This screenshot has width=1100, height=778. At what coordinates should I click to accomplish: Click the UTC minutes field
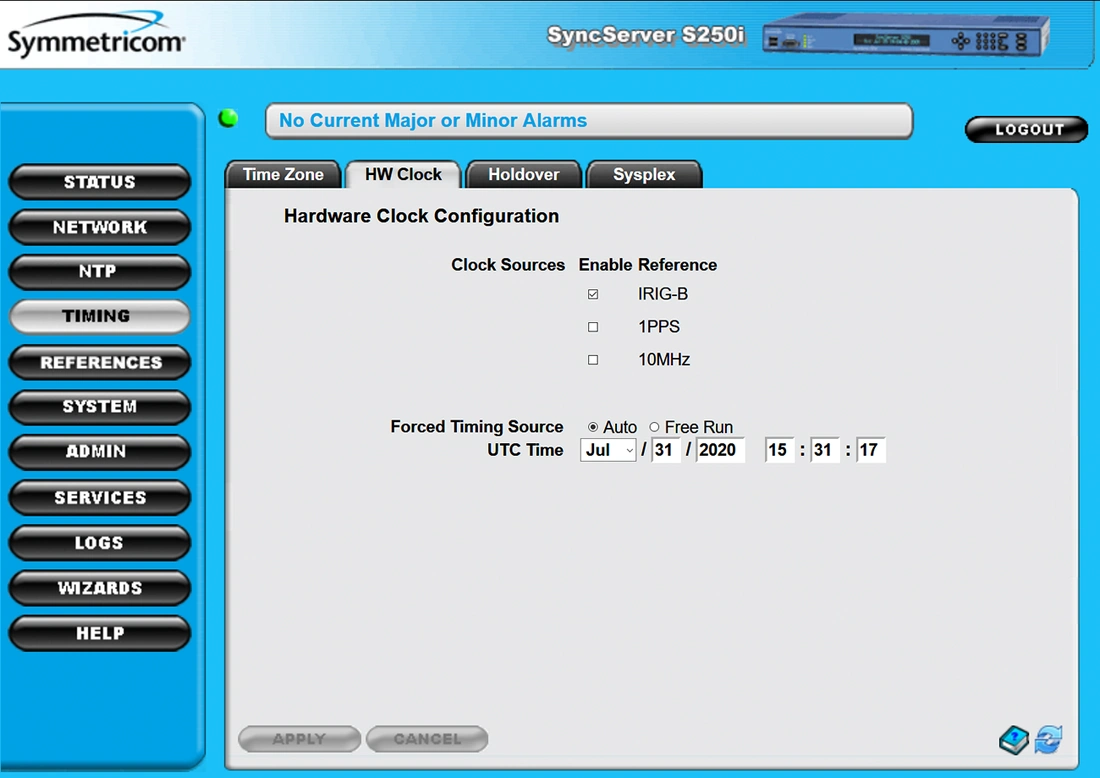[x=825, y=450]
